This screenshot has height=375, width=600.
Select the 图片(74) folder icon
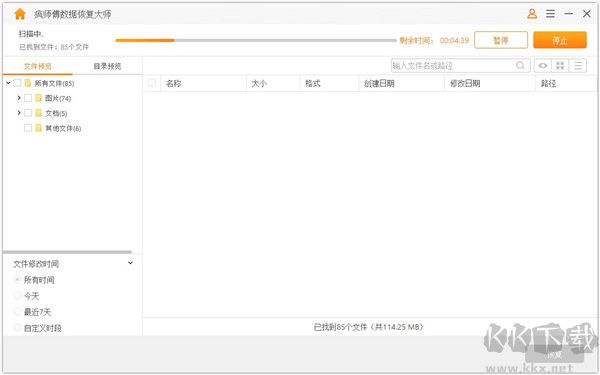pos(38,98)
